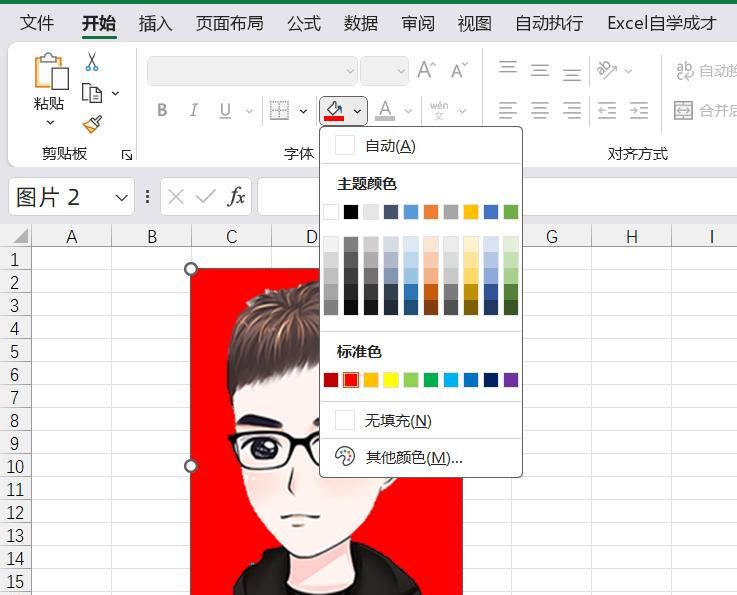
Task: Open the borders dropdown arrow
Action: tap(303, 111)
